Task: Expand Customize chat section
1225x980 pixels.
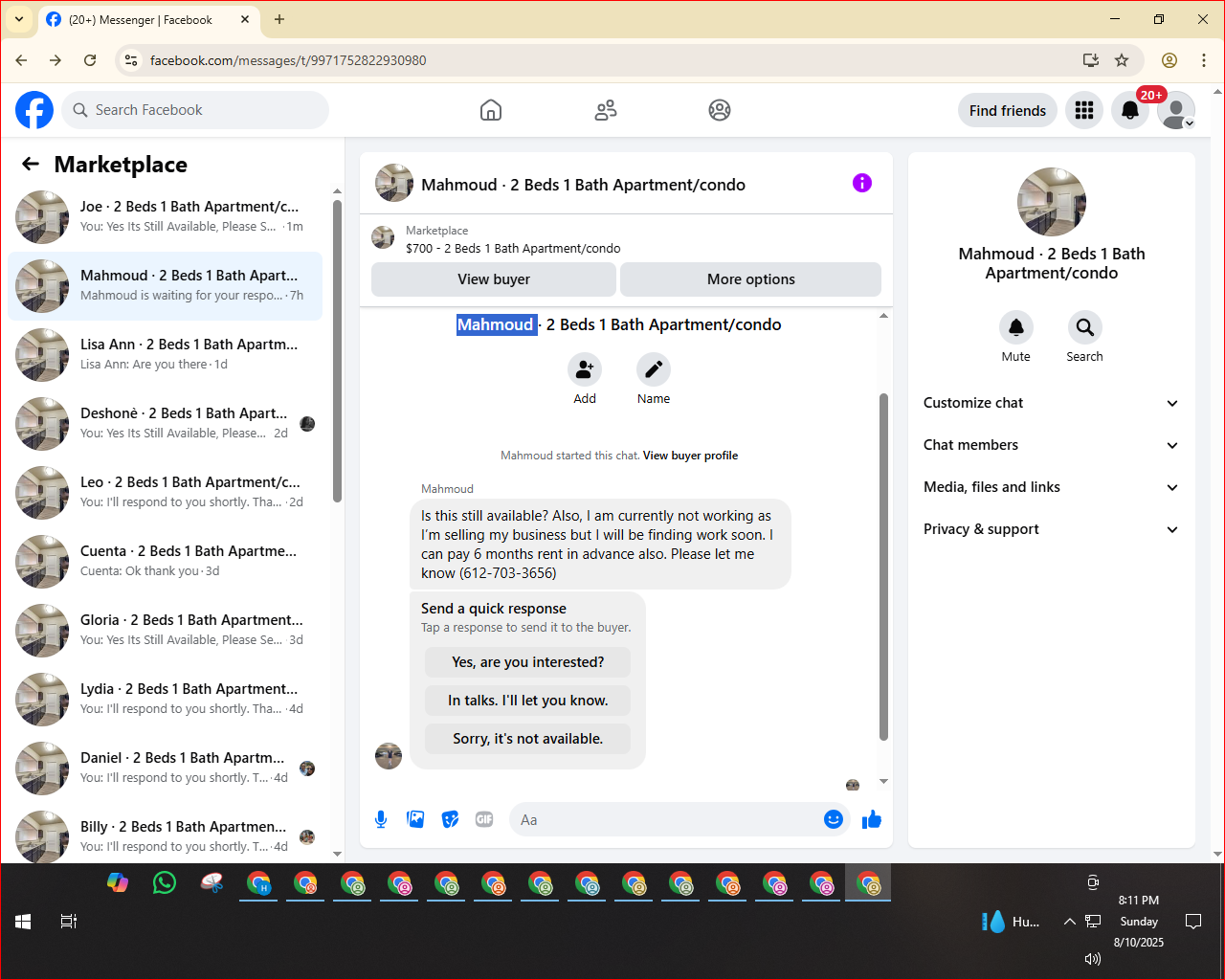Action: 1051,403
